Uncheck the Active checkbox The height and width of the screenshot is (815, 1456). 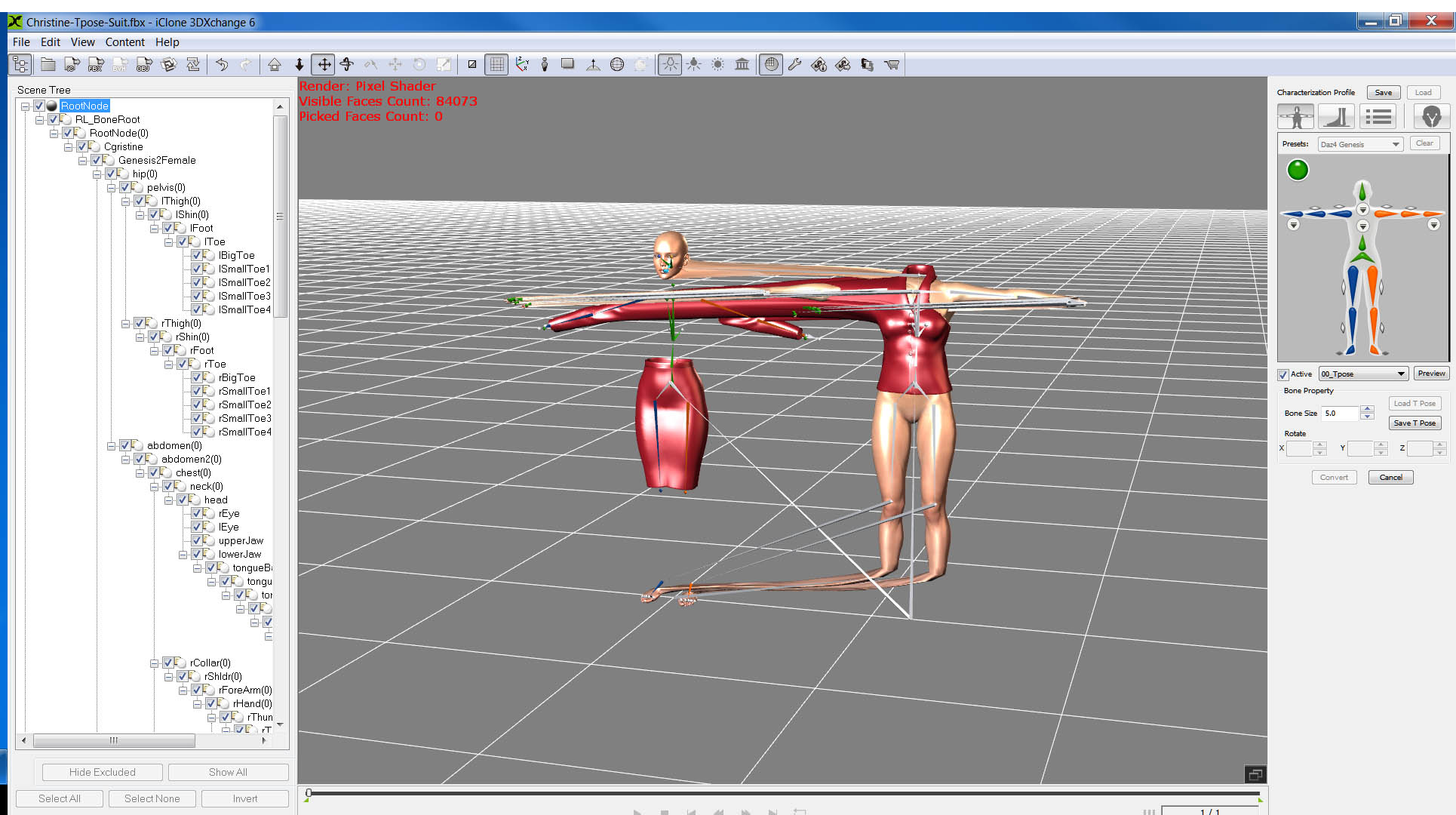click(x=1283, y=374)
